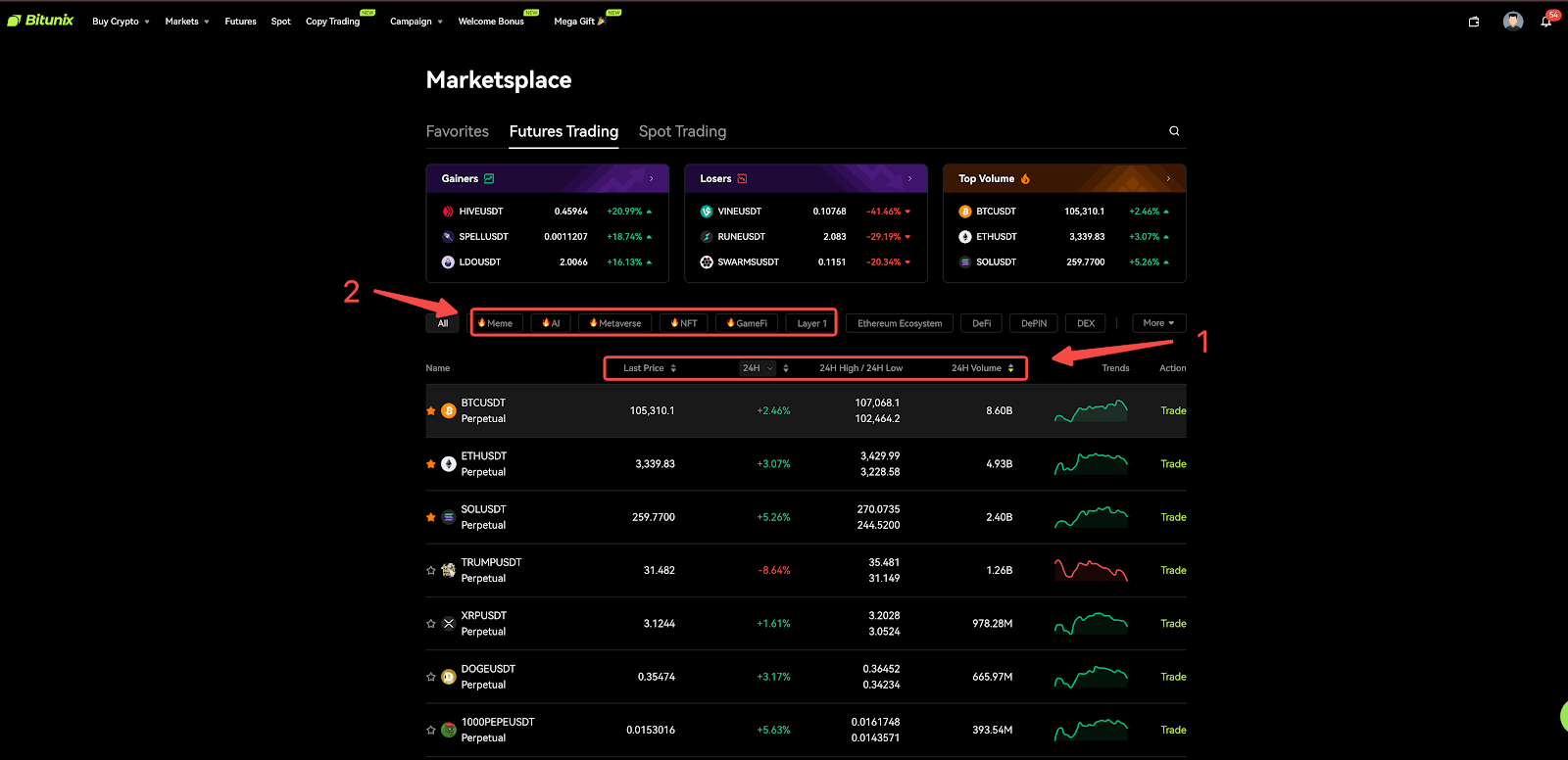Image resolution: width=1568 pixels, height=760 pixels.
Task: Click the DOGEUSDT coin icon
Action: point(449,677)
